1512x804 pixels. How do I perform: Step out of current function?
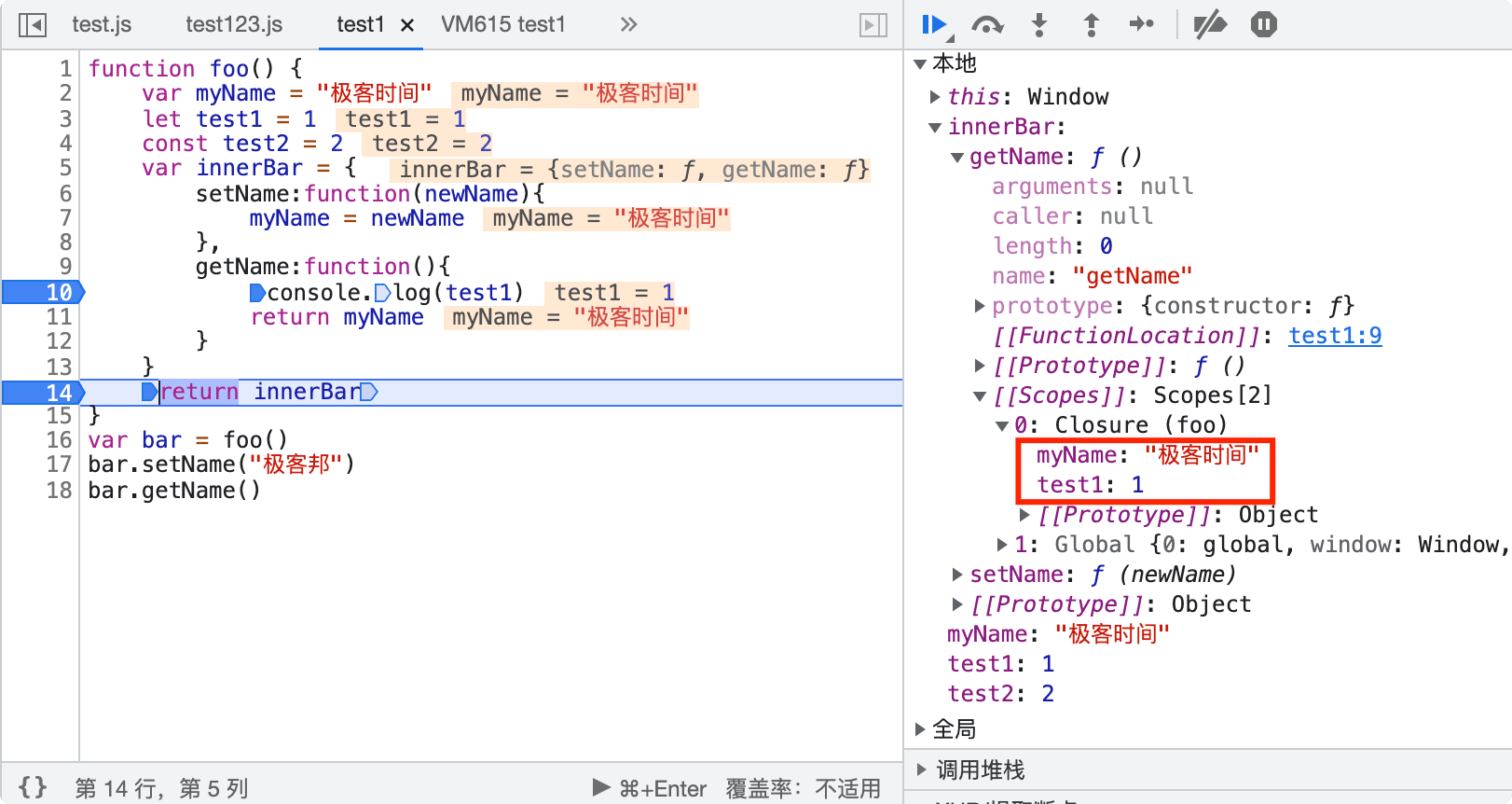click(x=1091, y=25)
